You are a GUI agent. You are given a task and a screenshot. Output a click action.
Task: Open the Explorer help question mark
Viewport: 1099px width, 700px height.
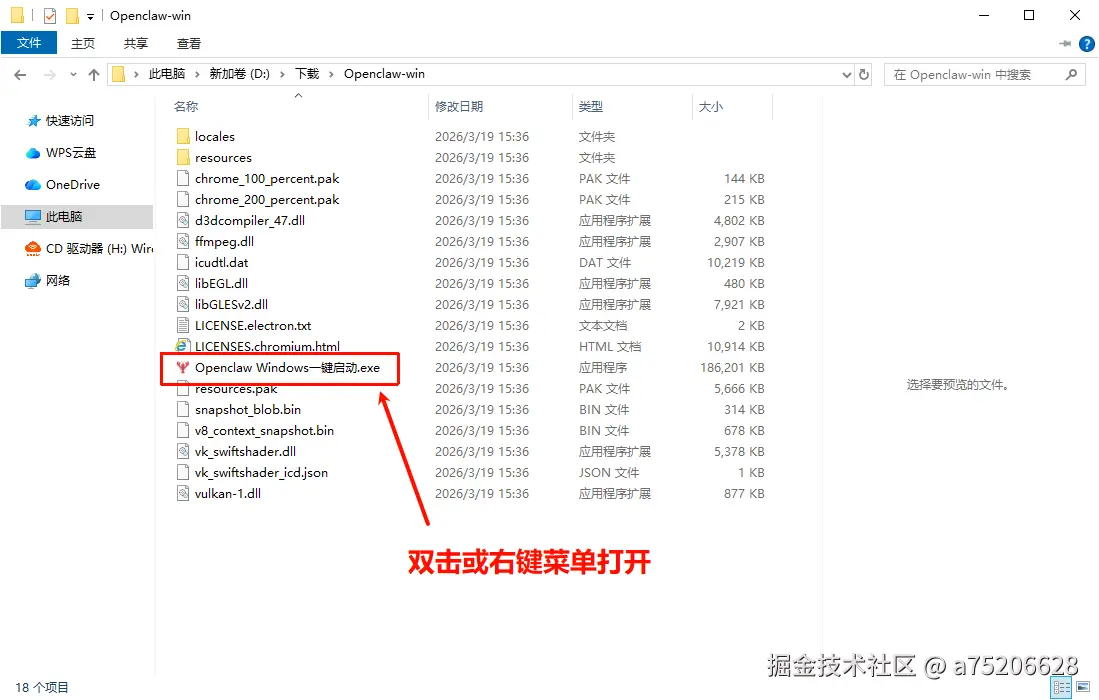point(1086,44)
